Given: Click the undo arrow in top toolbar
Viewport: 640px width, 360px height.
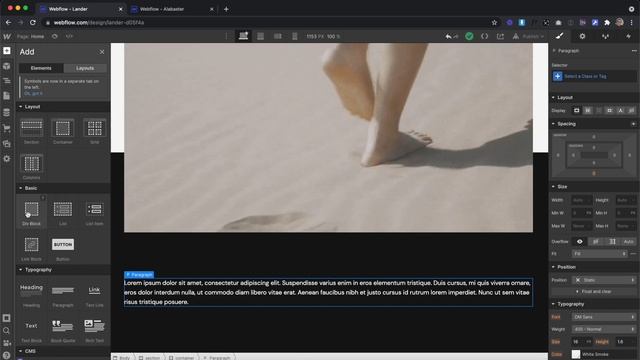Looking at the screenshot, I should click(449, 36).
